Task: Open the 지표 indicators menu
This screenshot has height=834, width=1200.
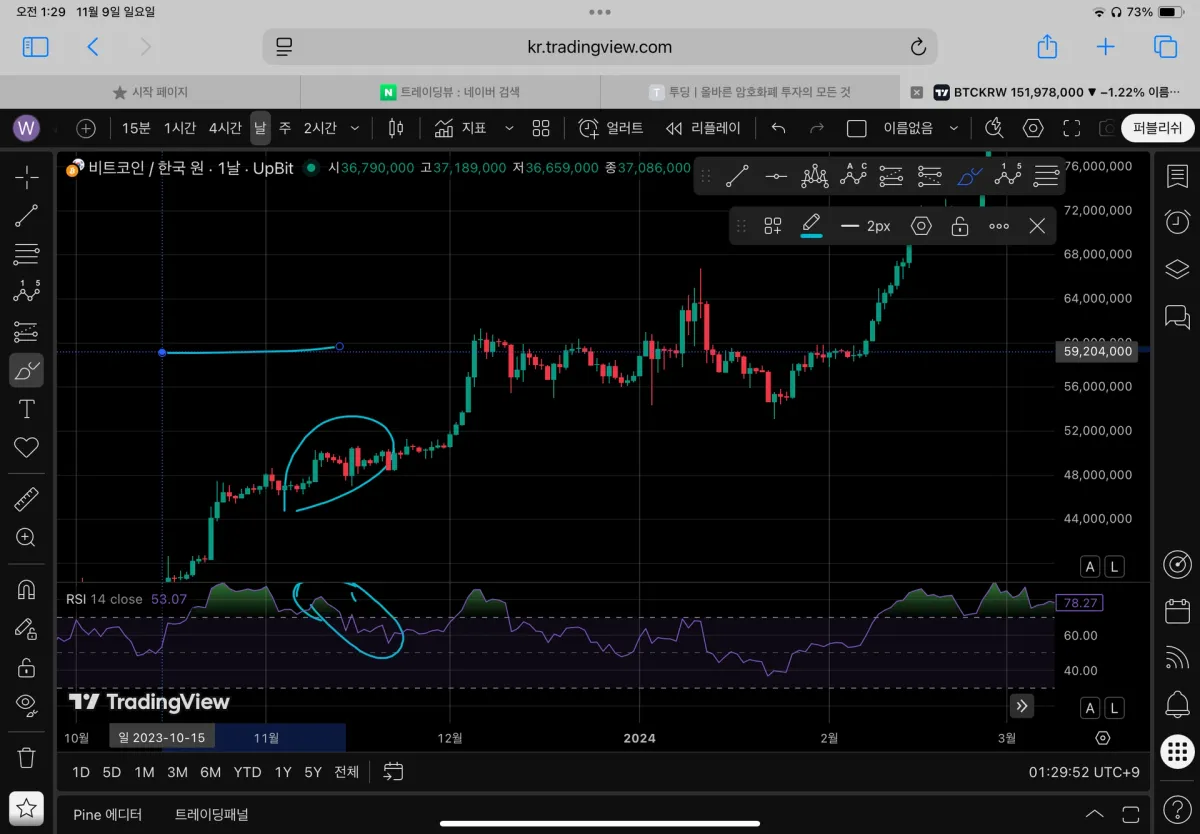Action: point(460,128)
